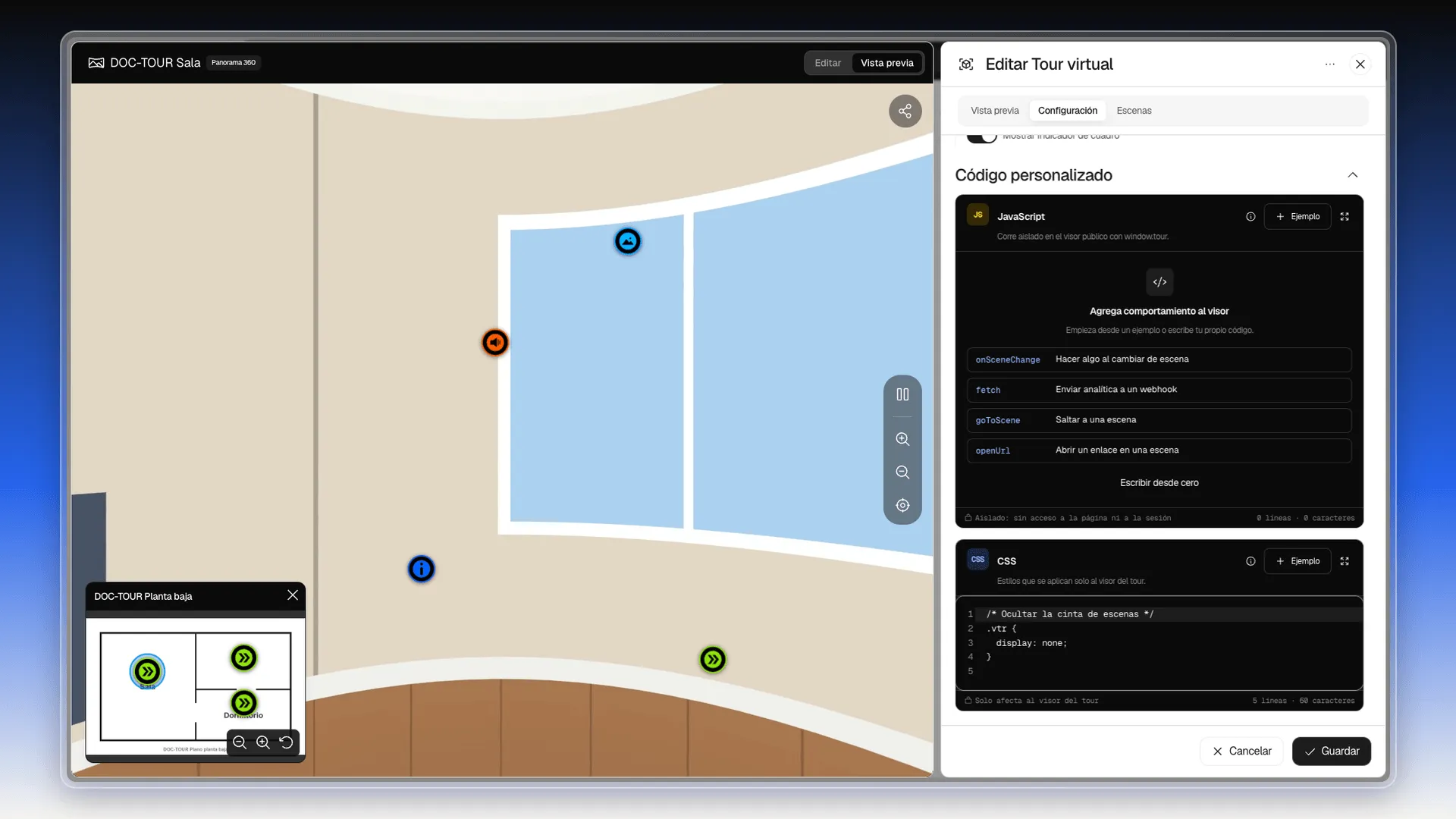Click the green navigation hotspot on the floor
1456x819 pixels.
coord(713,660)
